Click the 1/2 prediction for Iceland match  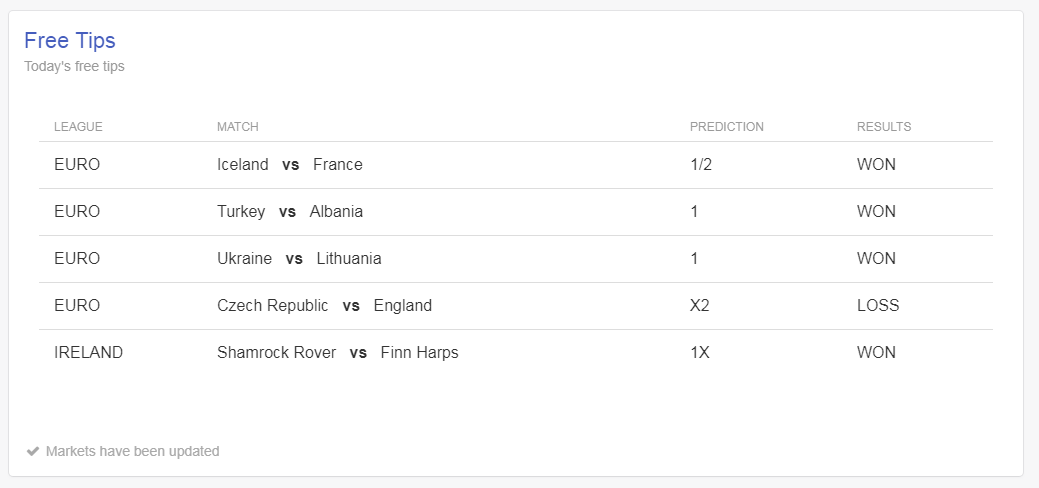point(700,164)
